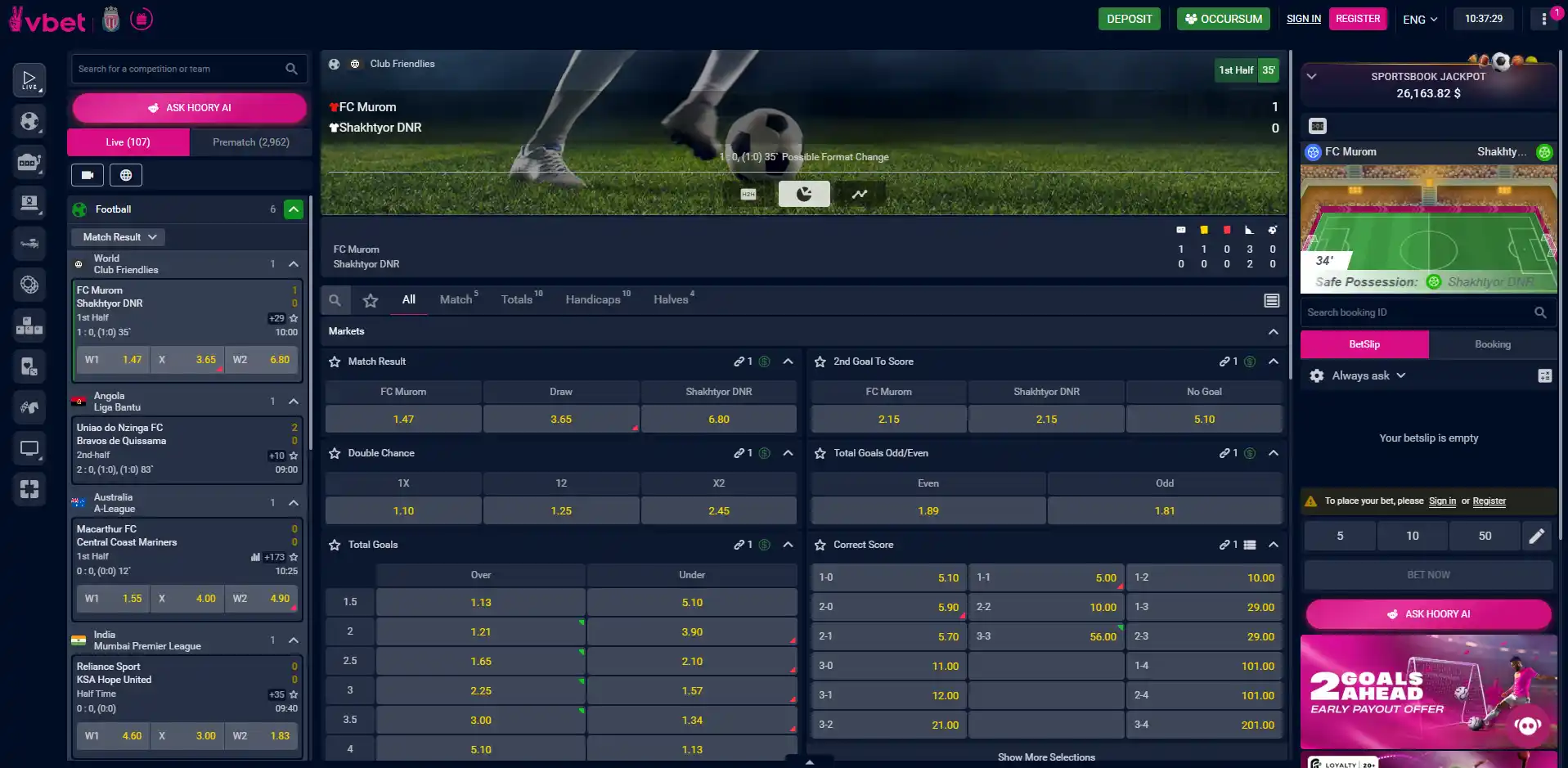Open the trend line graph view

[x=860, y=194]
